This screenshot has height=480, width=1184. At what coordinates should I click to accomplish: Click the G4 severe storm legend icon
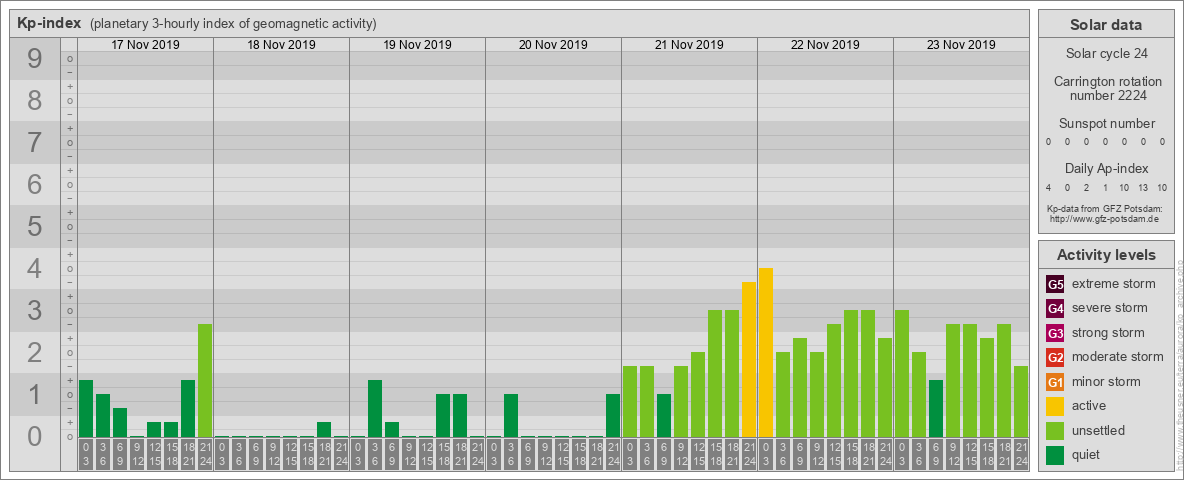tap(1055, 309)
